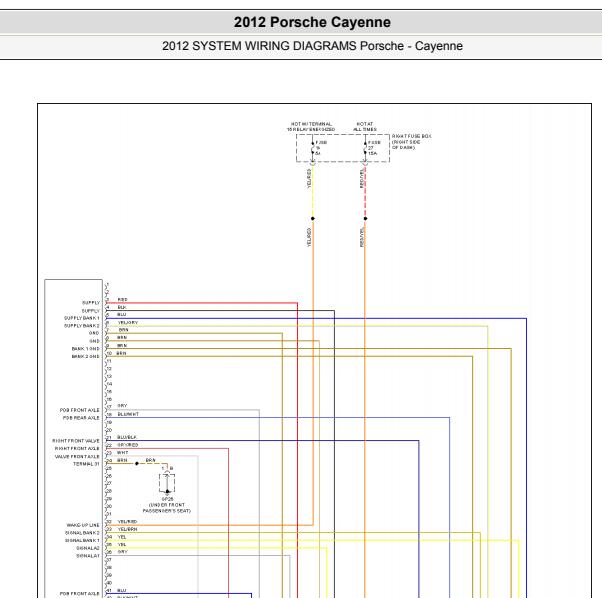Select the 'BLK' label at pin 4
Viewport: 602px width, 598px height.
[122, 307]
